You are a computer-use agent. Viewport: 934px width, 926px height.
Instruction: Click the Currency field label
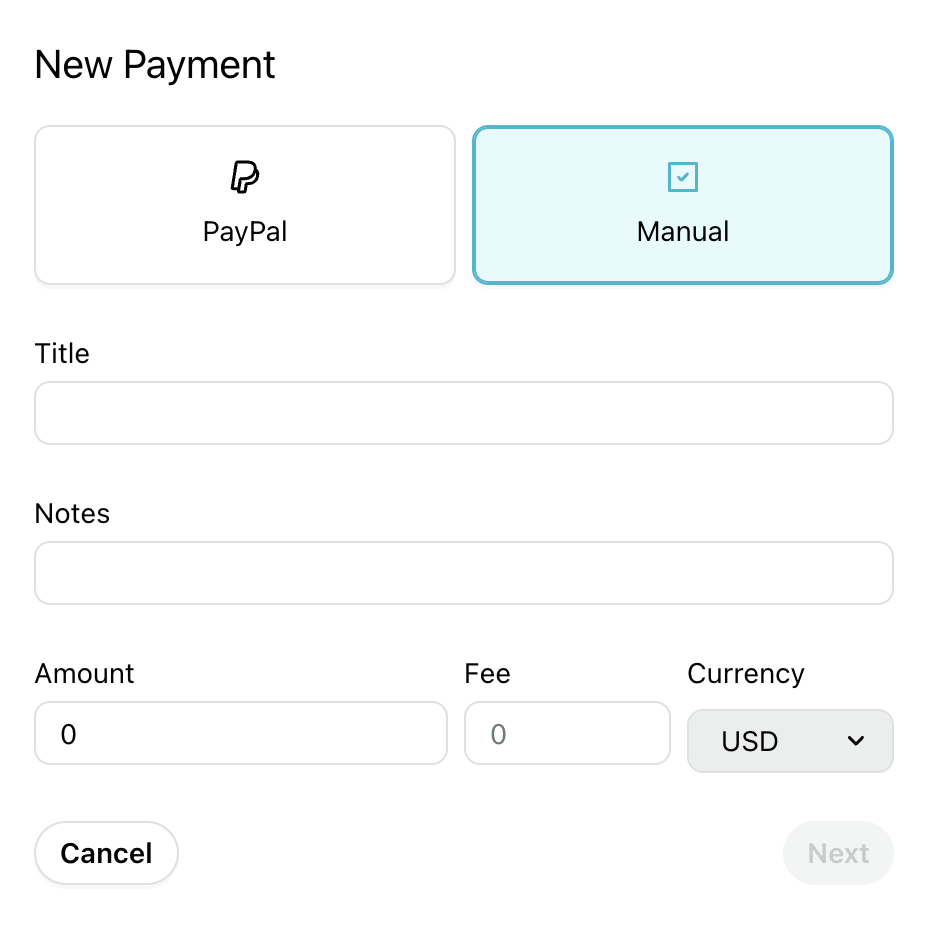point(746,674)
